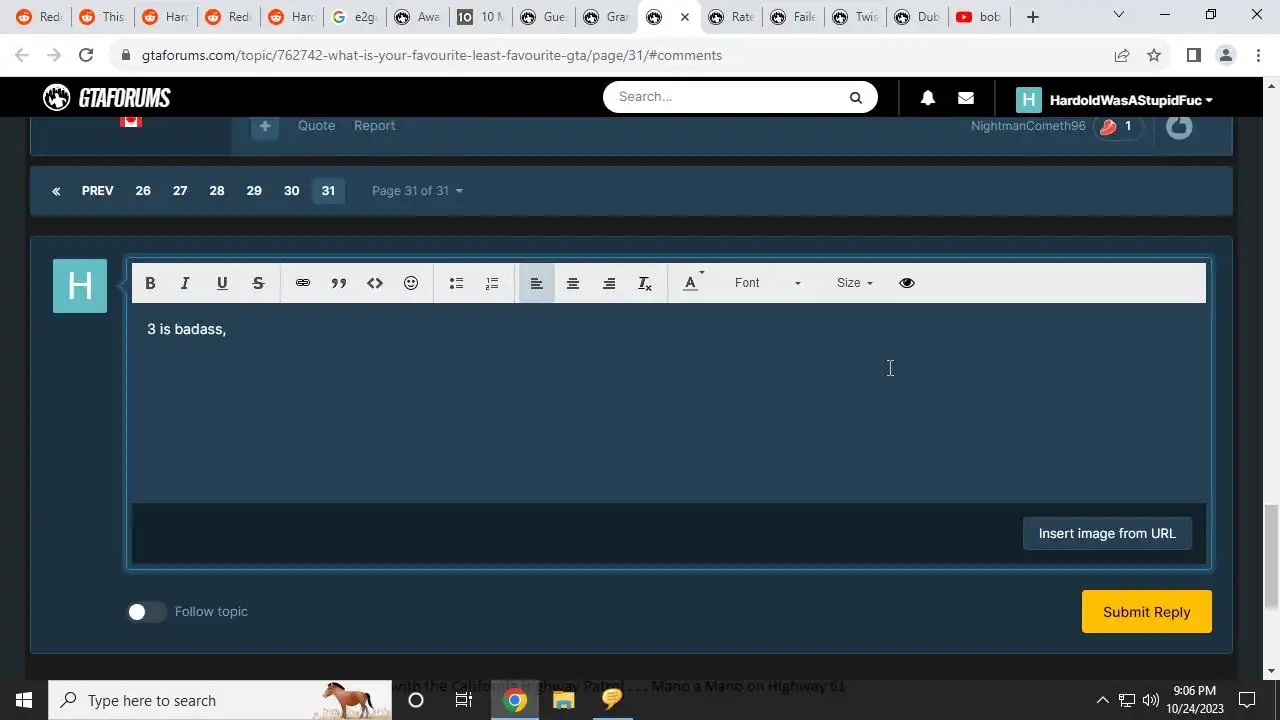The width and height of the screenshot is (1280, 720).
Task: Open messages envelope
Action: coord(966,97)
